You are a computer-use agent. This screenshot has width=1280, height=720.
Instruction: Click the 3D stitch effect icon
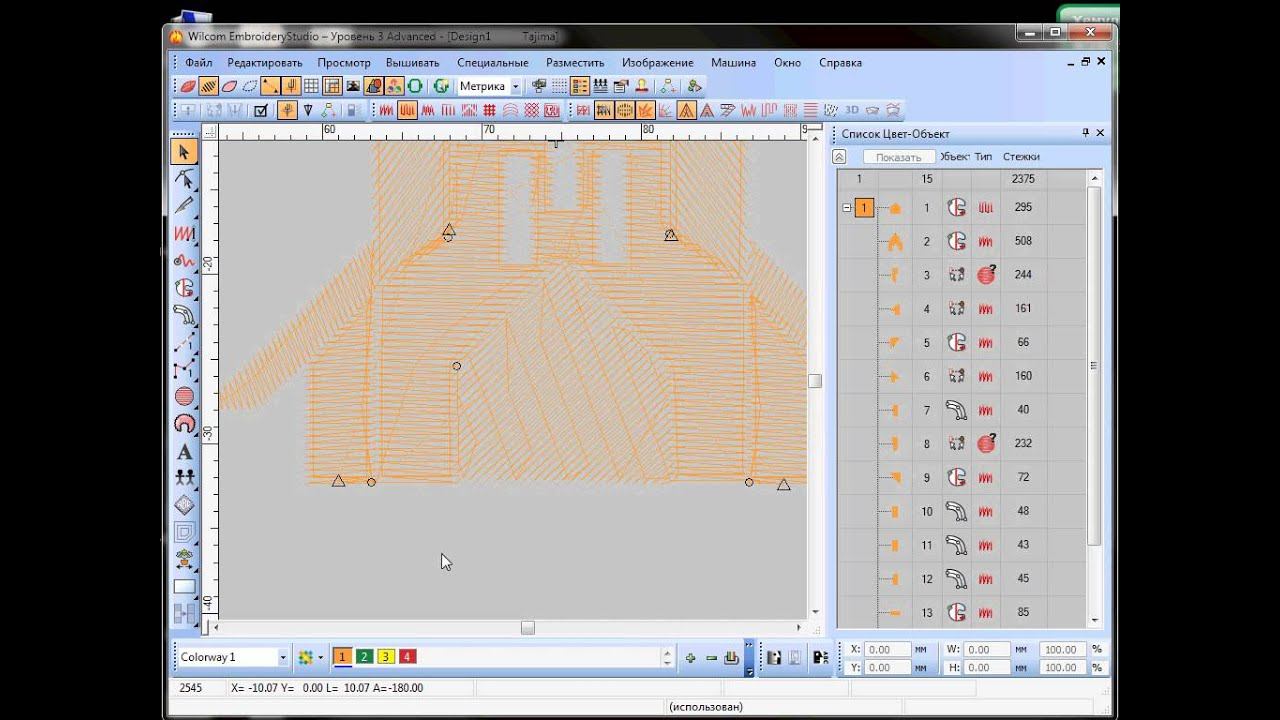point(852,110)
